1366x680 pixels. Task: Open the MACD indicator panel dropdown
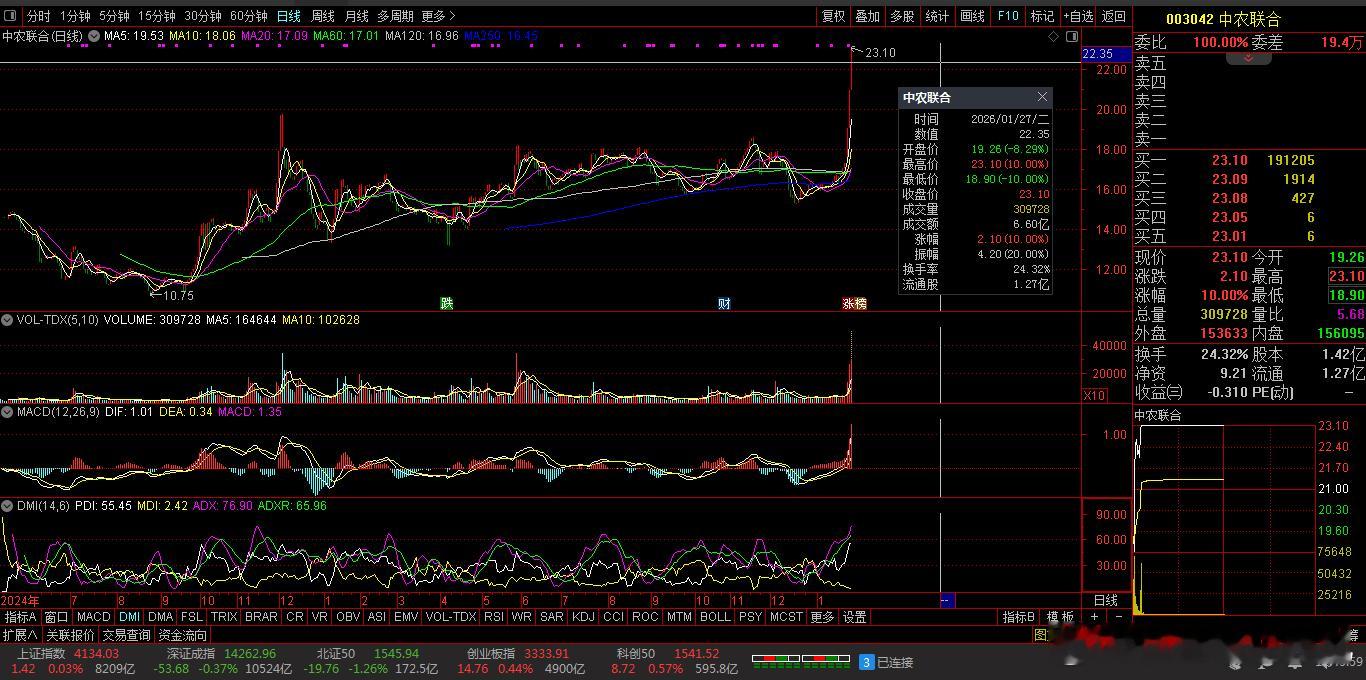click(x=7, y=412)
